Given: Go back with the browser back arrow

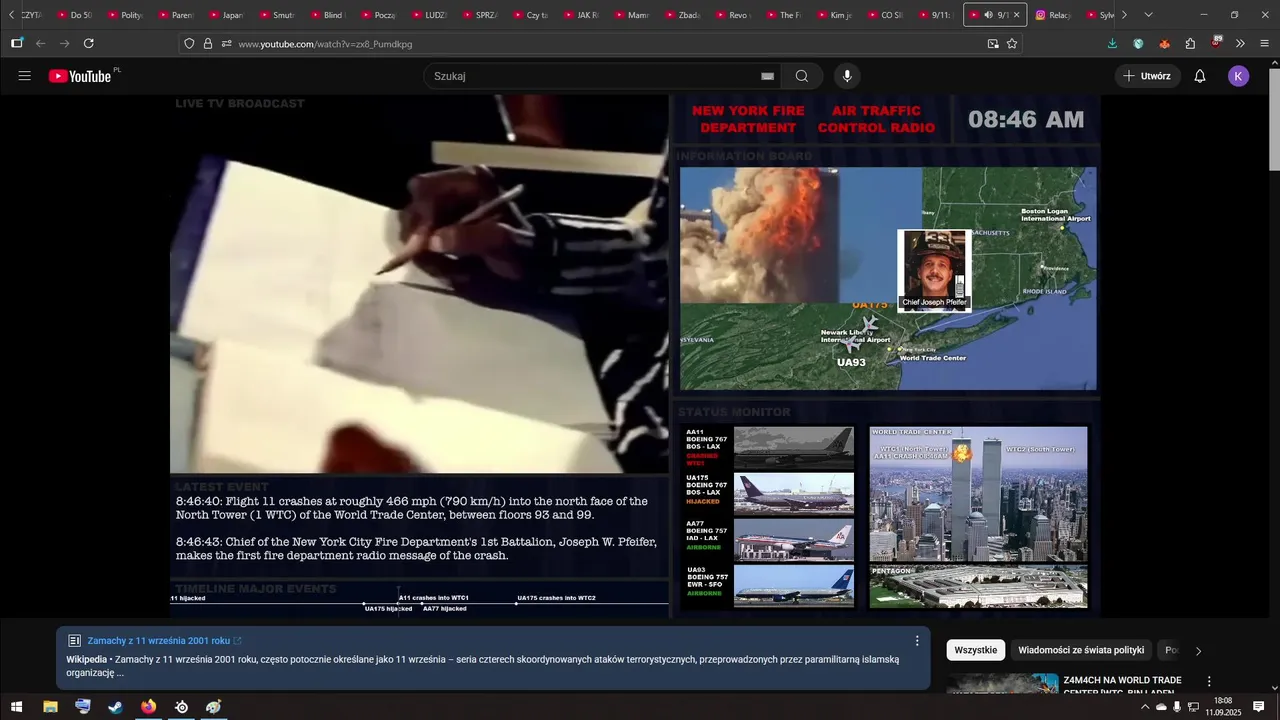Looking at the screenshot, I should pyautogui.click(x=41, y=43).
